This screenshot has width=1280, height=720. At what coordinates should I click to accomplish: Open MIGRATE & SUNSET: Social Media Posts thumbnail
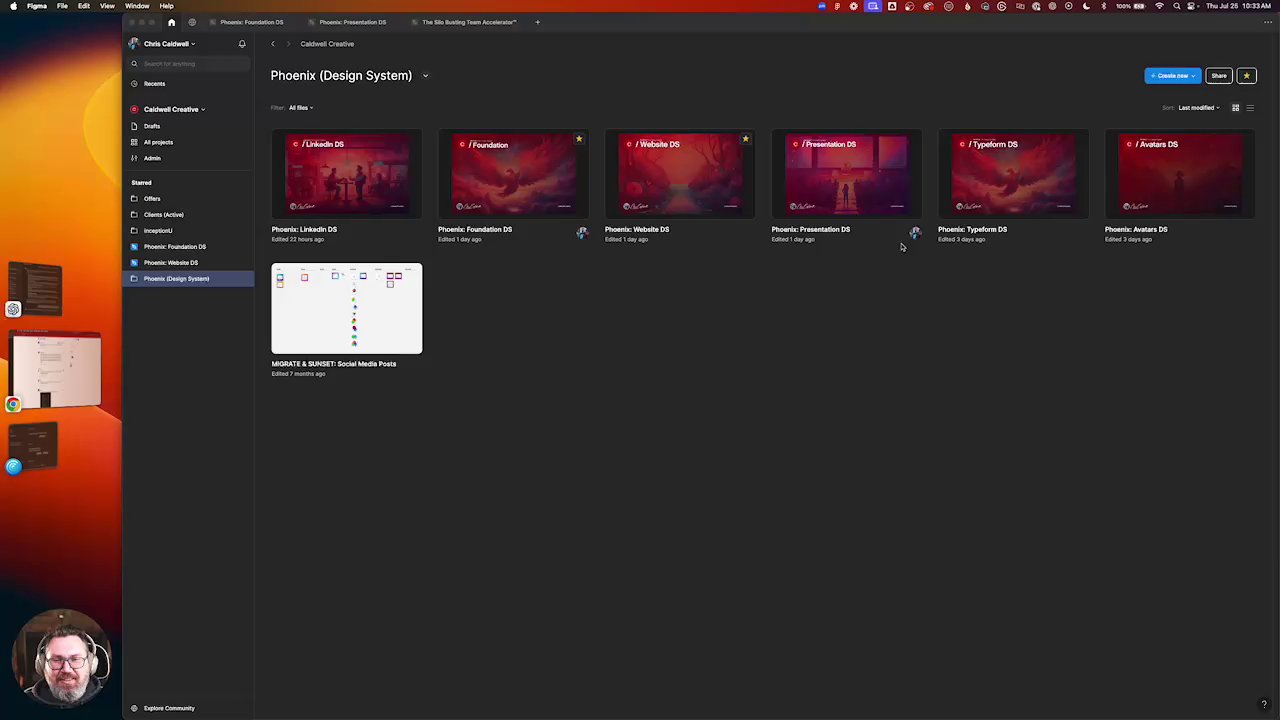347,309
